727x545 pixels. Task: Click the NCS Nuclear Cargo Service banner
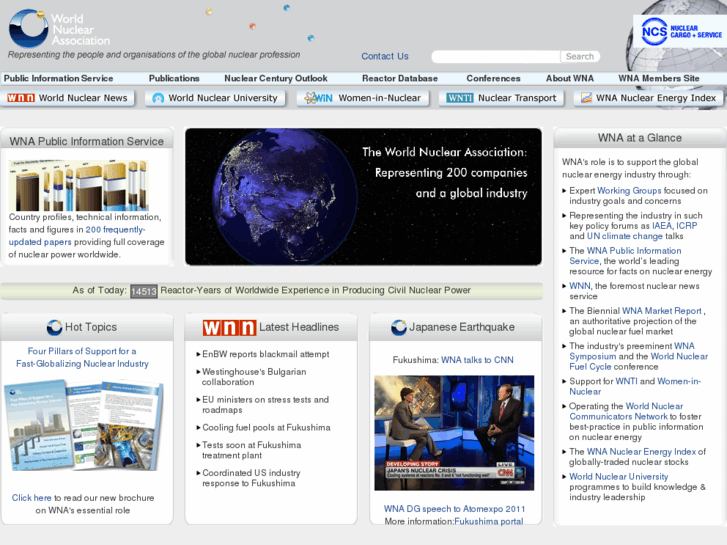pos(681,32)
